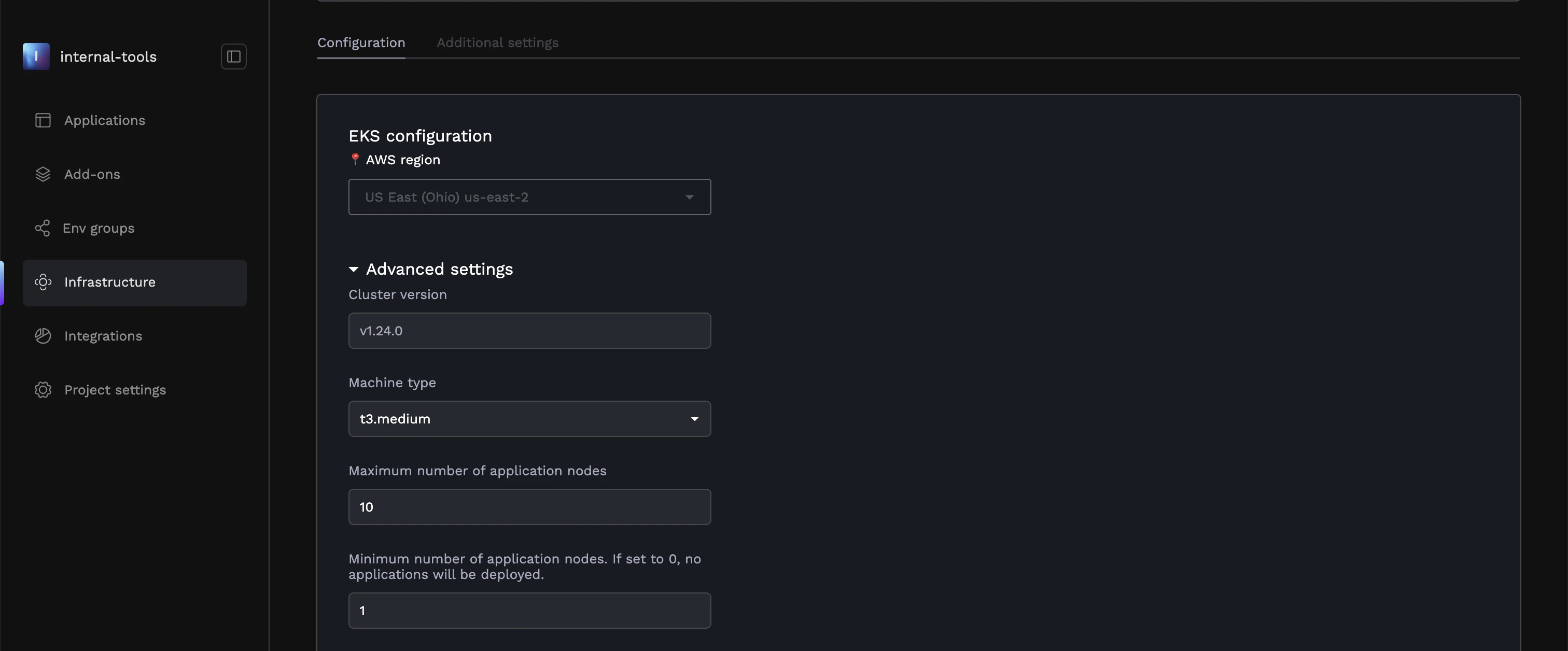This screenshot has height=651, width=1568.
Task: Click the internal-tools project name
Action: pos(108,56)
